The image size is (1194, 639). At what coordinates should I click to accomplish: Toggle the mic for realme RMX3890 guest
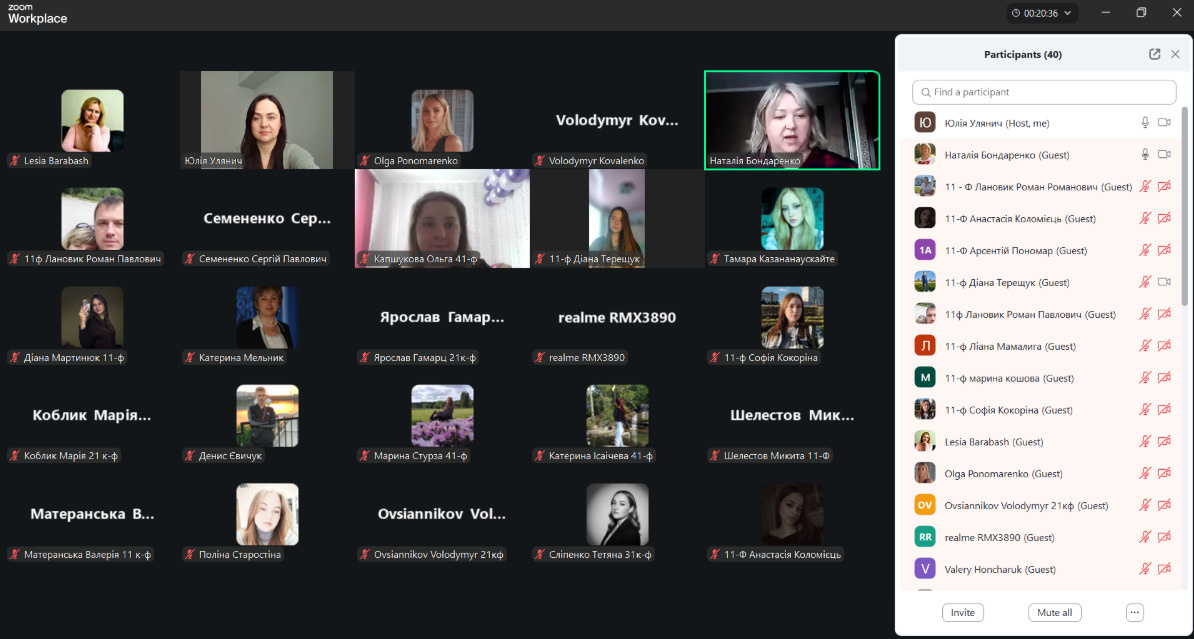pos(1145,537)
